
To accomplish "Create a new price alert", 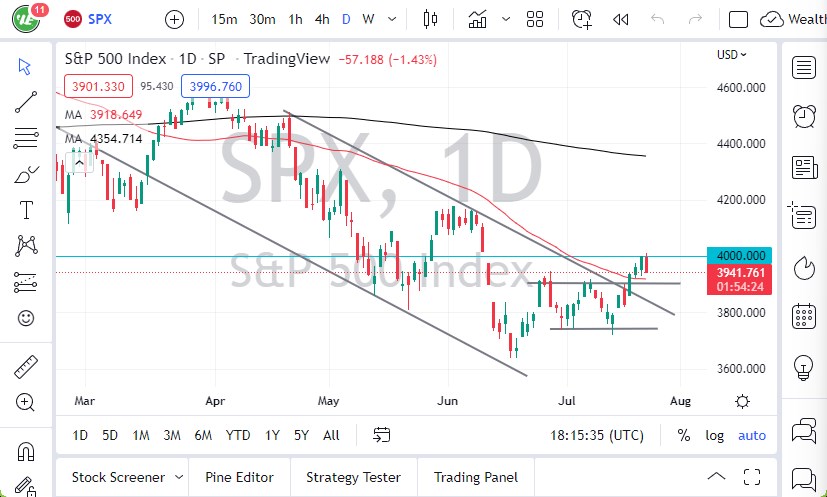I will tap(581, 19).
